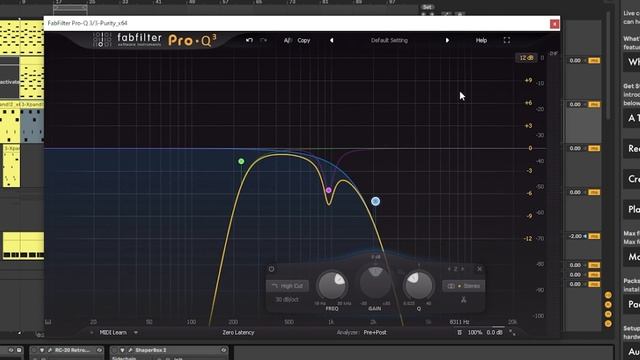Click Copy to copy A/B state
Viewport: 640px width, 360px height.
coord(304,40)
